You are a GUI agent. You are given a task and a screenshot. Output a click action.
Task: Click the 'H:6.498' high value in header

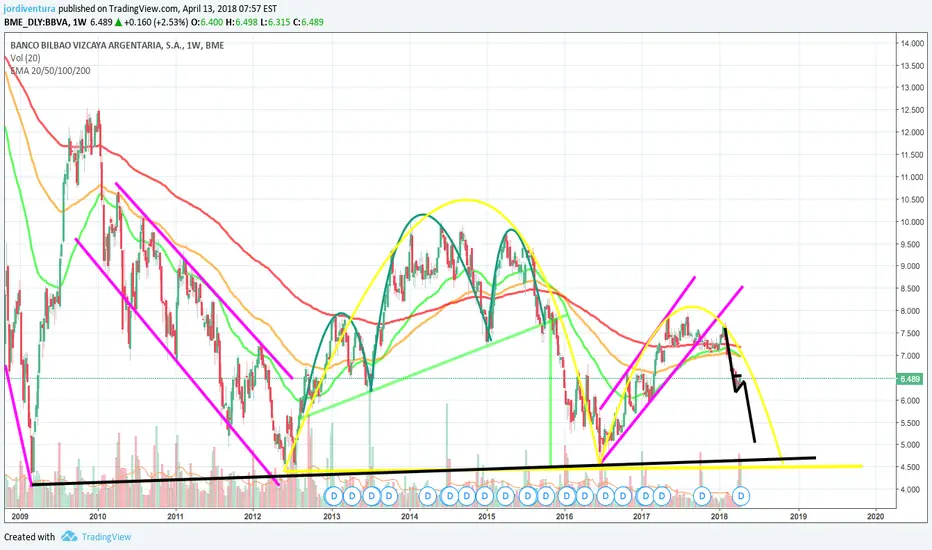point(242,22)
